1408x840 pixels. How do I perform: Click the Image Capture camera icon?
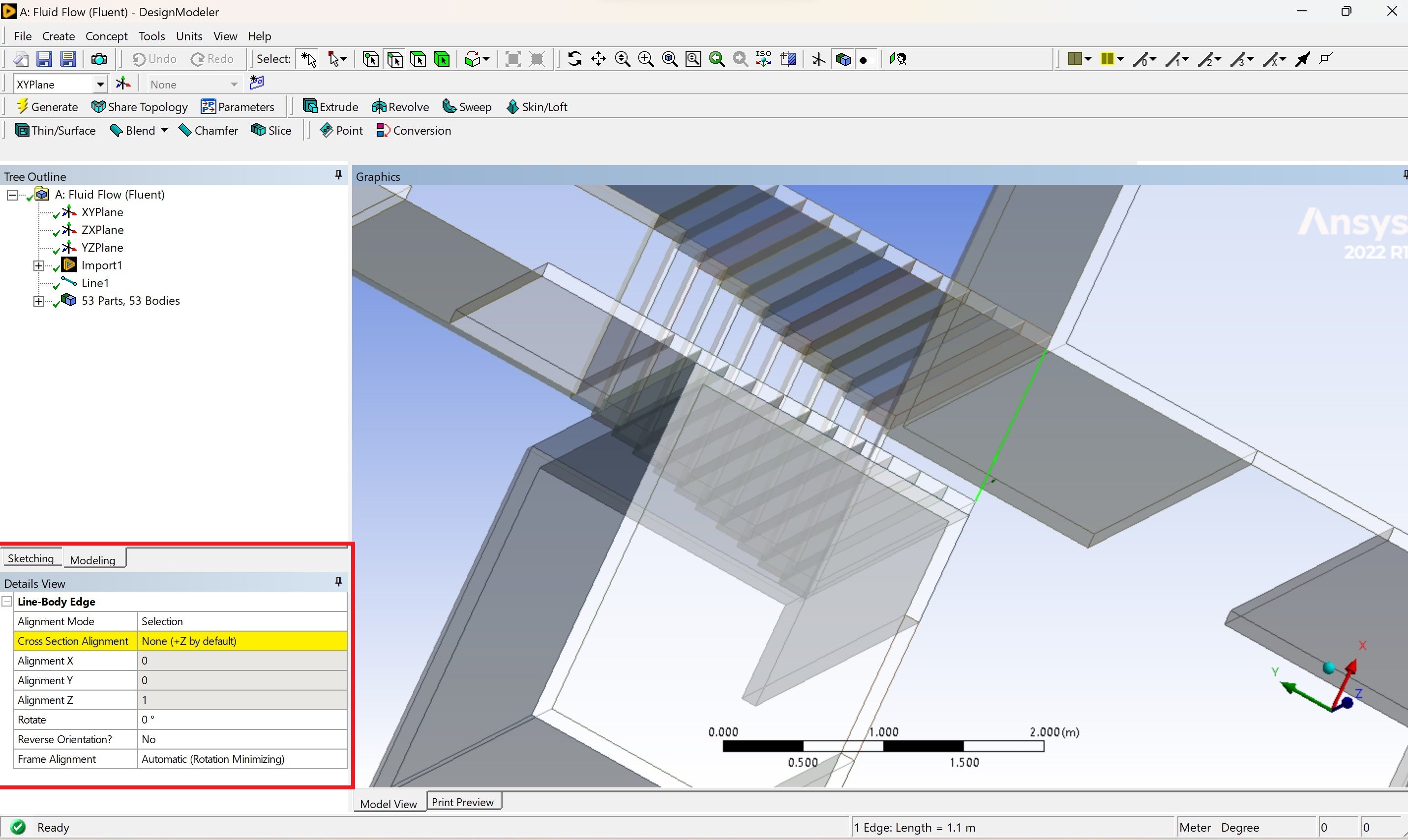99,59
